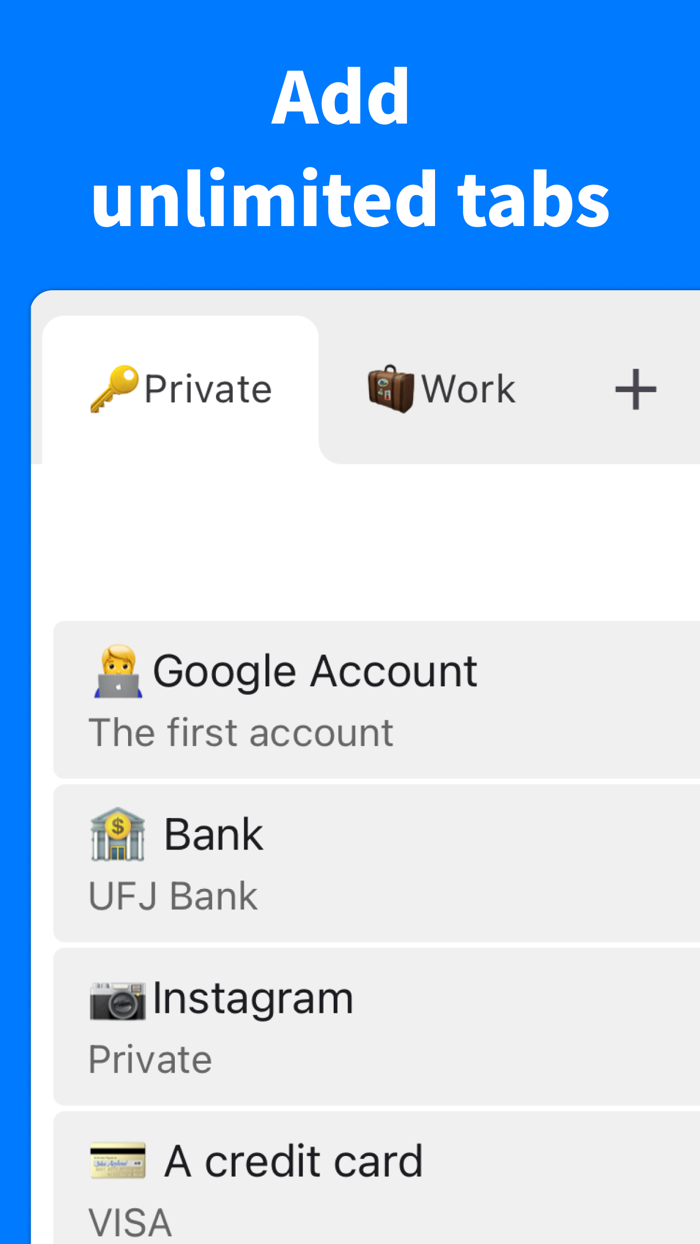Click the subtitle text UFJ Bank

[173, 895]
